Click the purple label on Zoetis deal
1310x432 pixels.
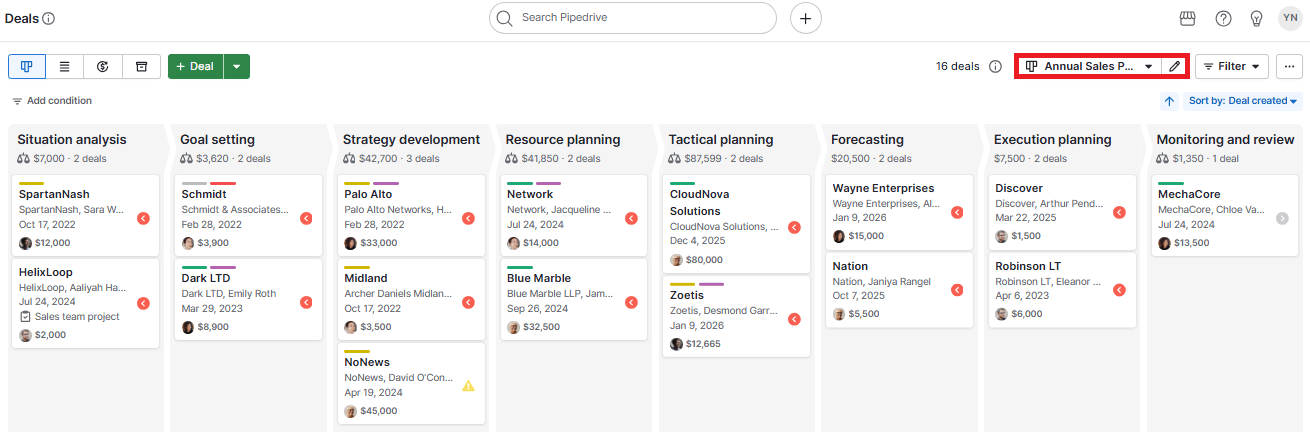(711, 284)
